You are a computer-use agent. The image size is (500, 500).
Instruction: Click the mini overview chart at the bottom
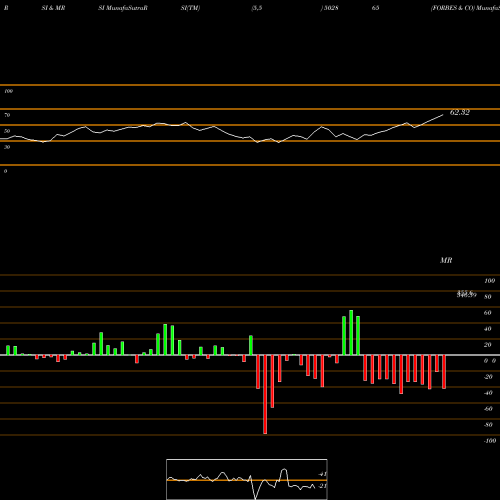(x=247, y=479)
